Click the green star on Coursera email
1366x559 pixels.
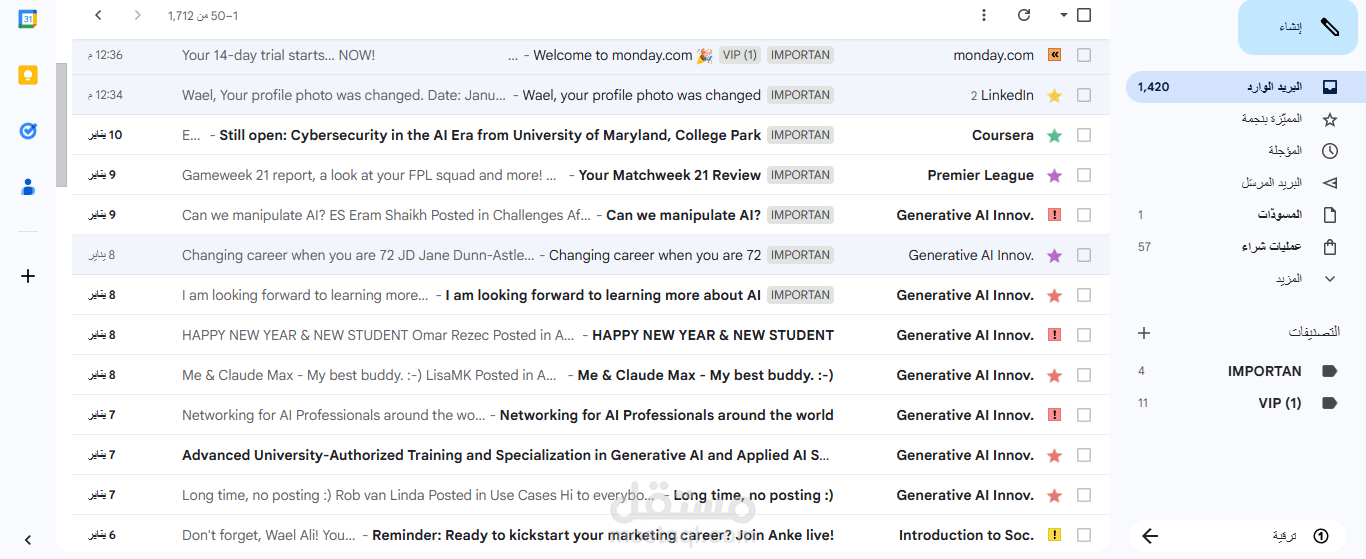pyautogui.click(x=1054, y=135)
